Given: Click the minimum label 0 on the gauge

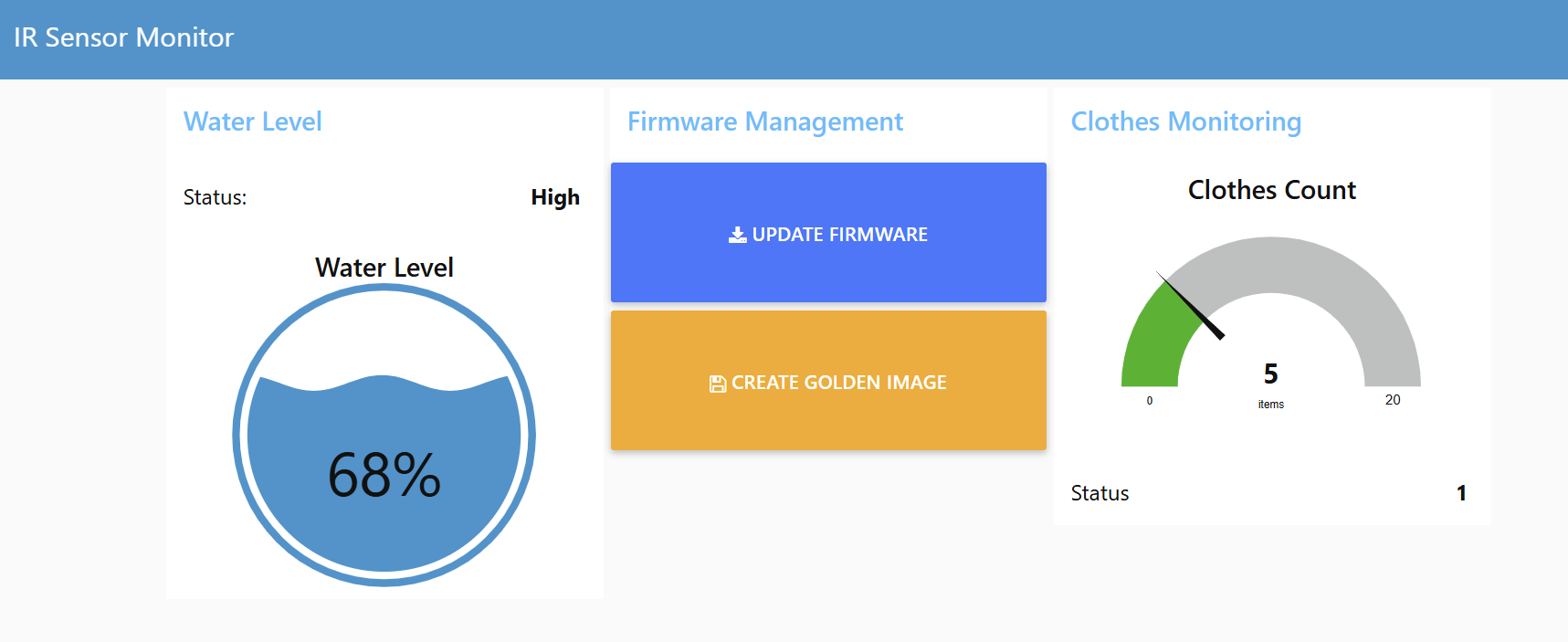Looking at the screenshot, I should [1149, 401].
